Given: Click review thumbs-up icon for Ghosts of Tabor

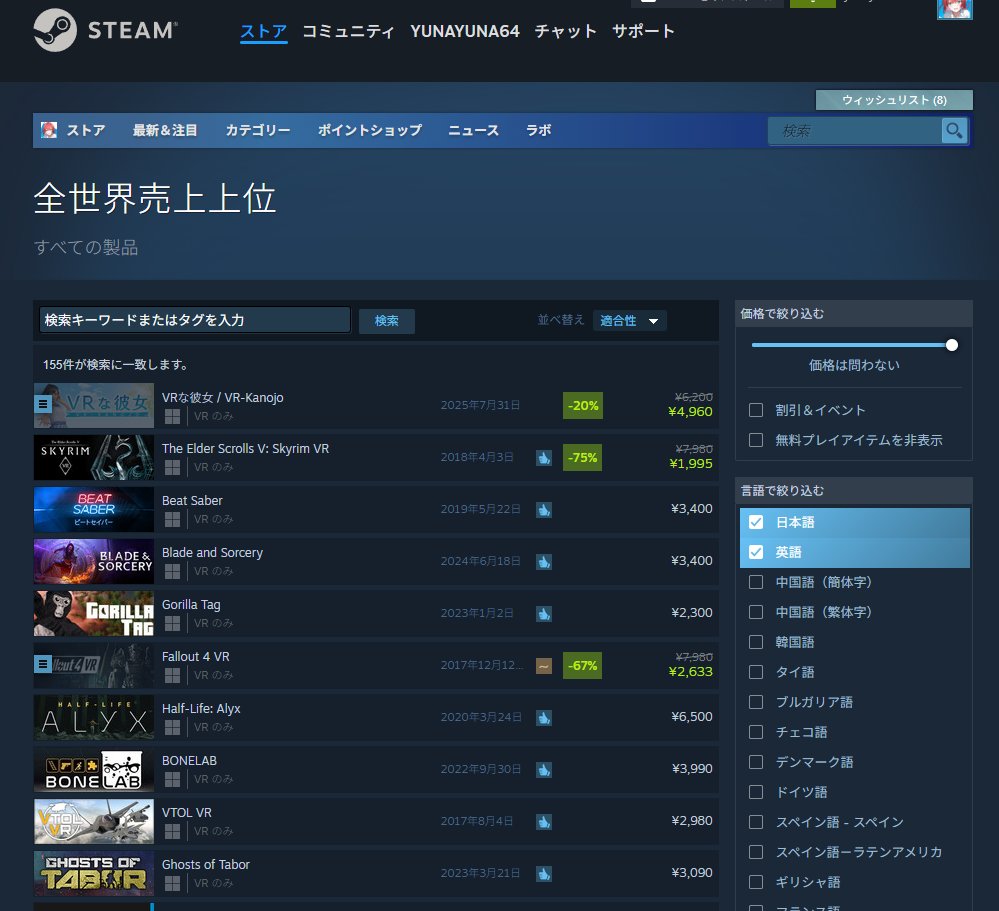Looking at the screenshot, I should pyautogui.click(x=543, y=874).
